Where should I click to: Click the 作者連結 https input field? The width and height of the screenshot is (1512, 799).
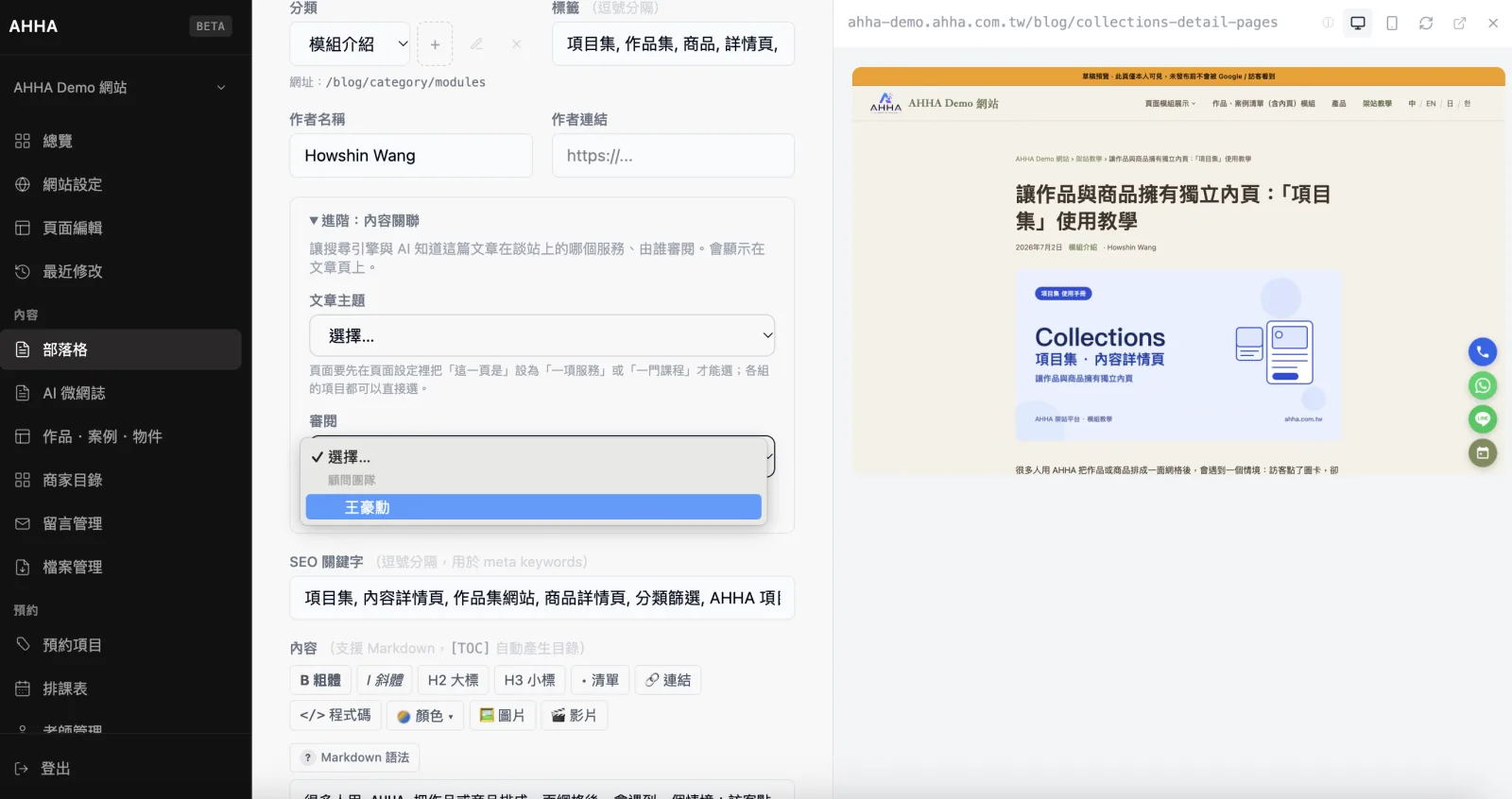(x=673, y=156)
